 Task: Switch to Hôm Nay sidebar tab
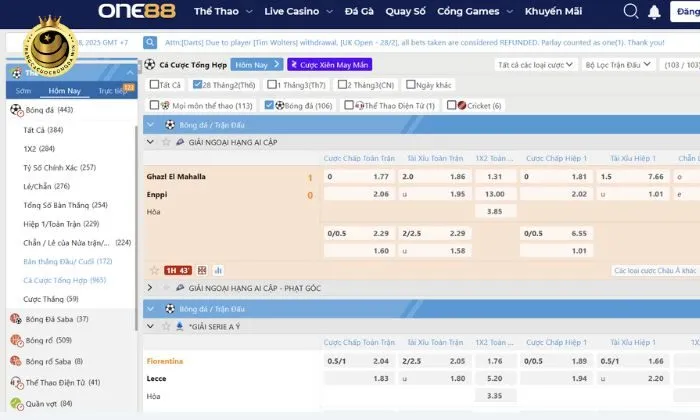tap(65, 91)
